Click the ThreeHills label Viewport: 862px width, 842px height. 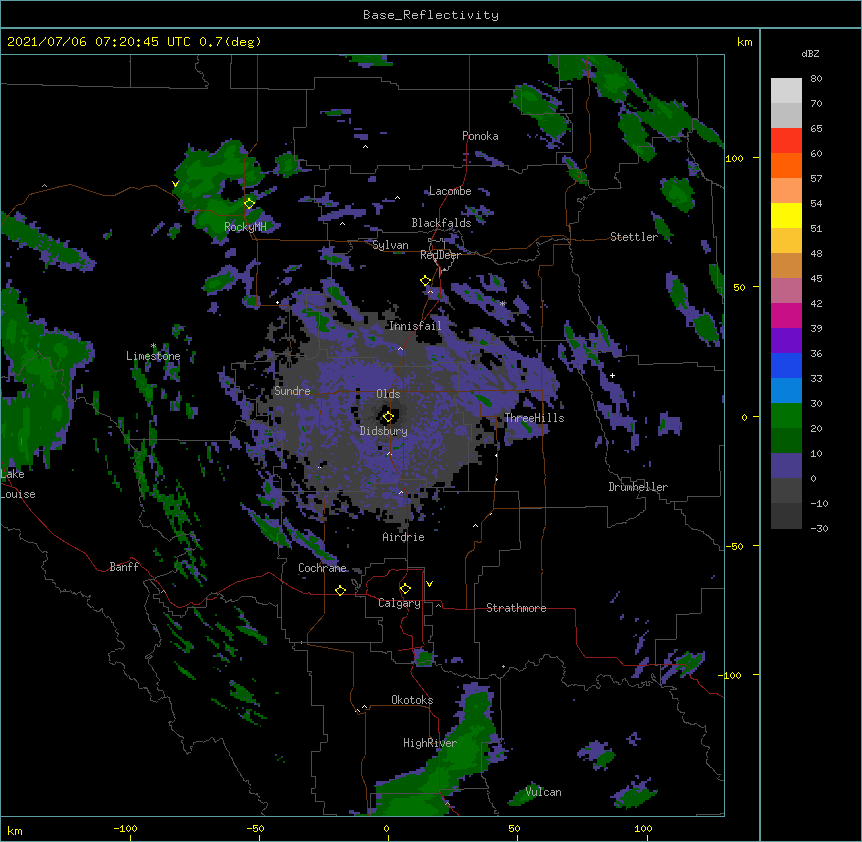coord(534,418)
